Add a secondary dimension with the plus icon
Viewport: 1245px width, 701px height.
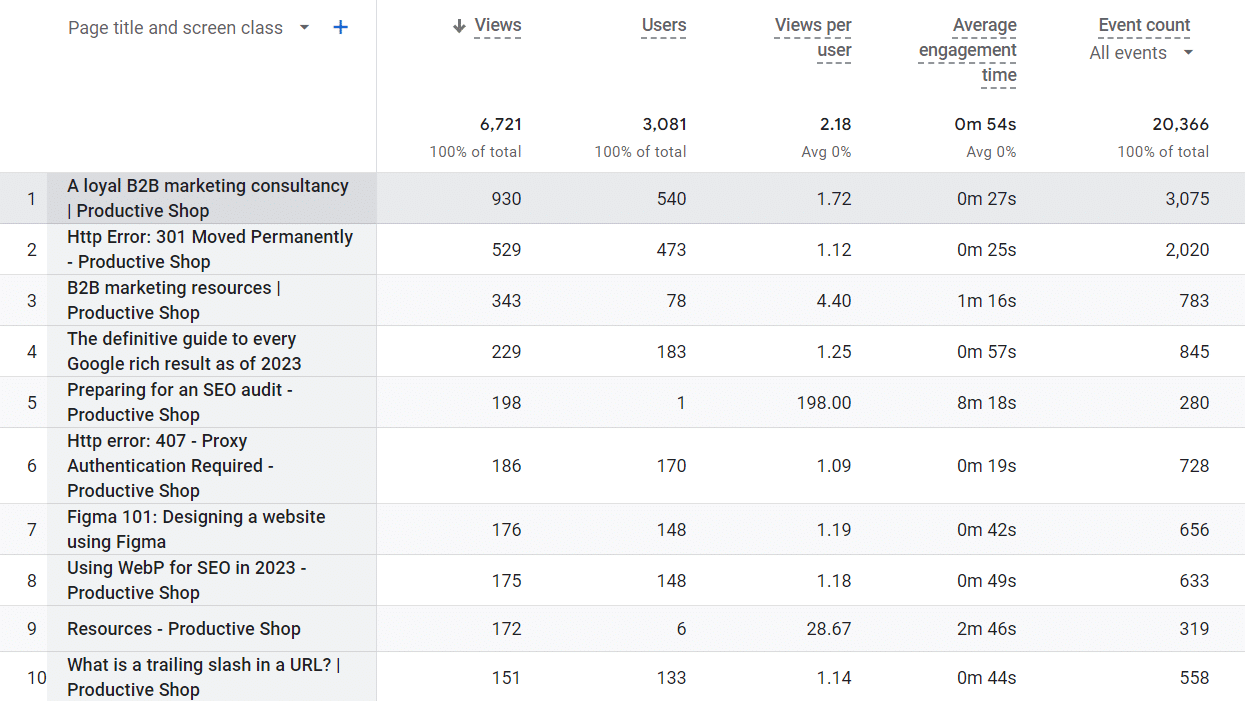pyautogui.click(x=340, y=27)
